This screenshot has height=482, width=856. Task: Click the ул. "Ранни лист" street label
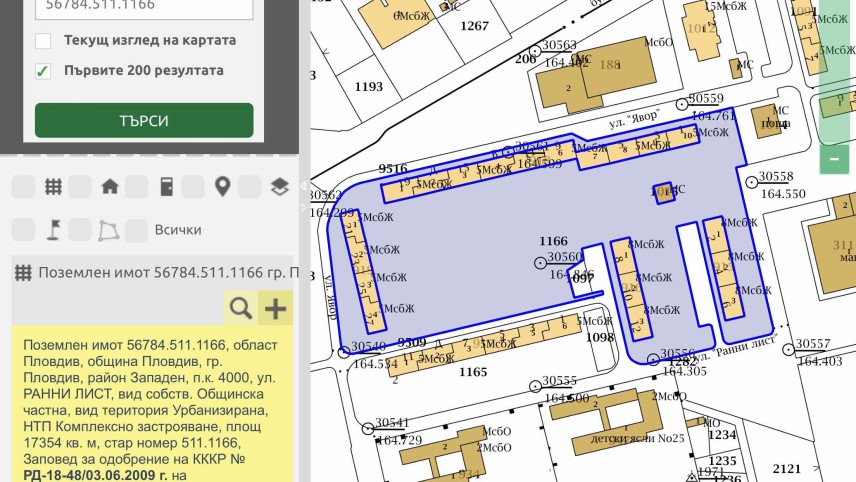pos(735,348)
